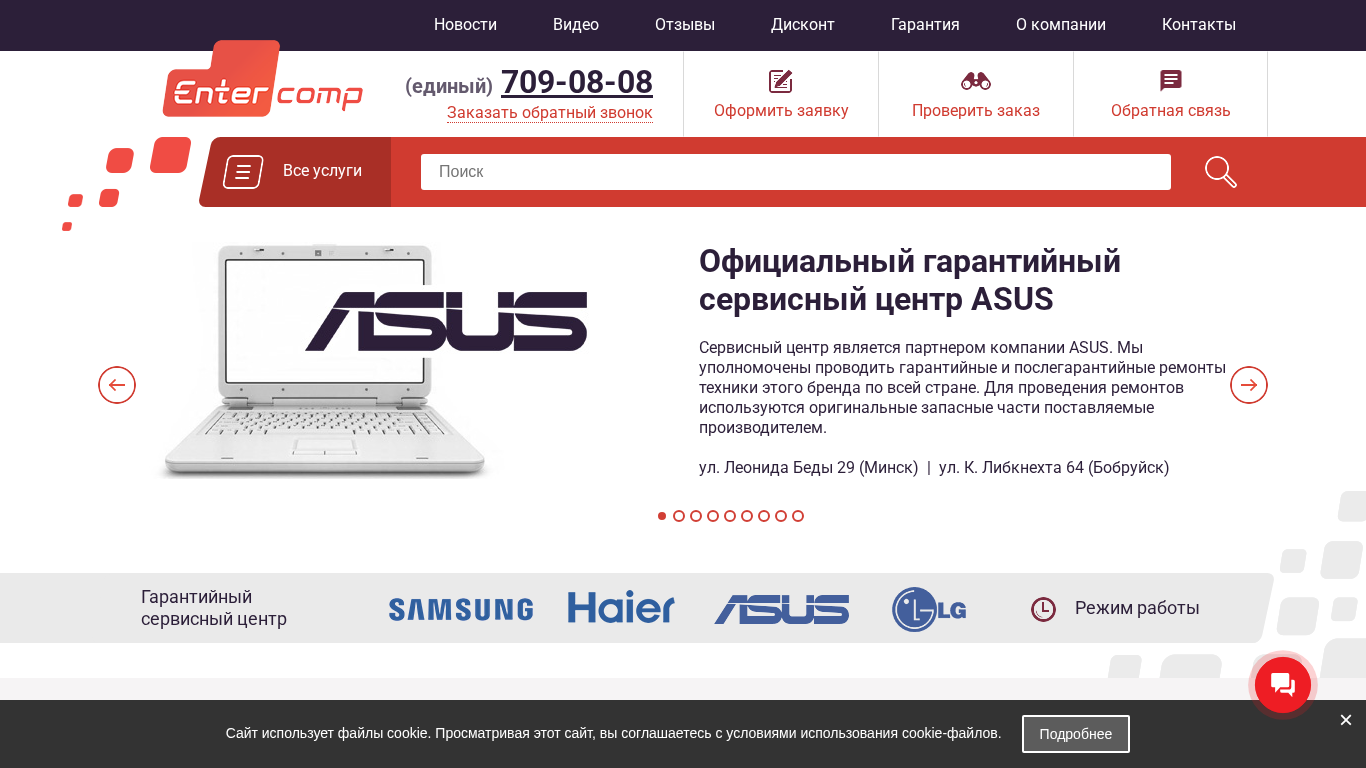Screen dimensions: 1366x768
Task: Click the Haier brand logo
Action: point(621,607)
